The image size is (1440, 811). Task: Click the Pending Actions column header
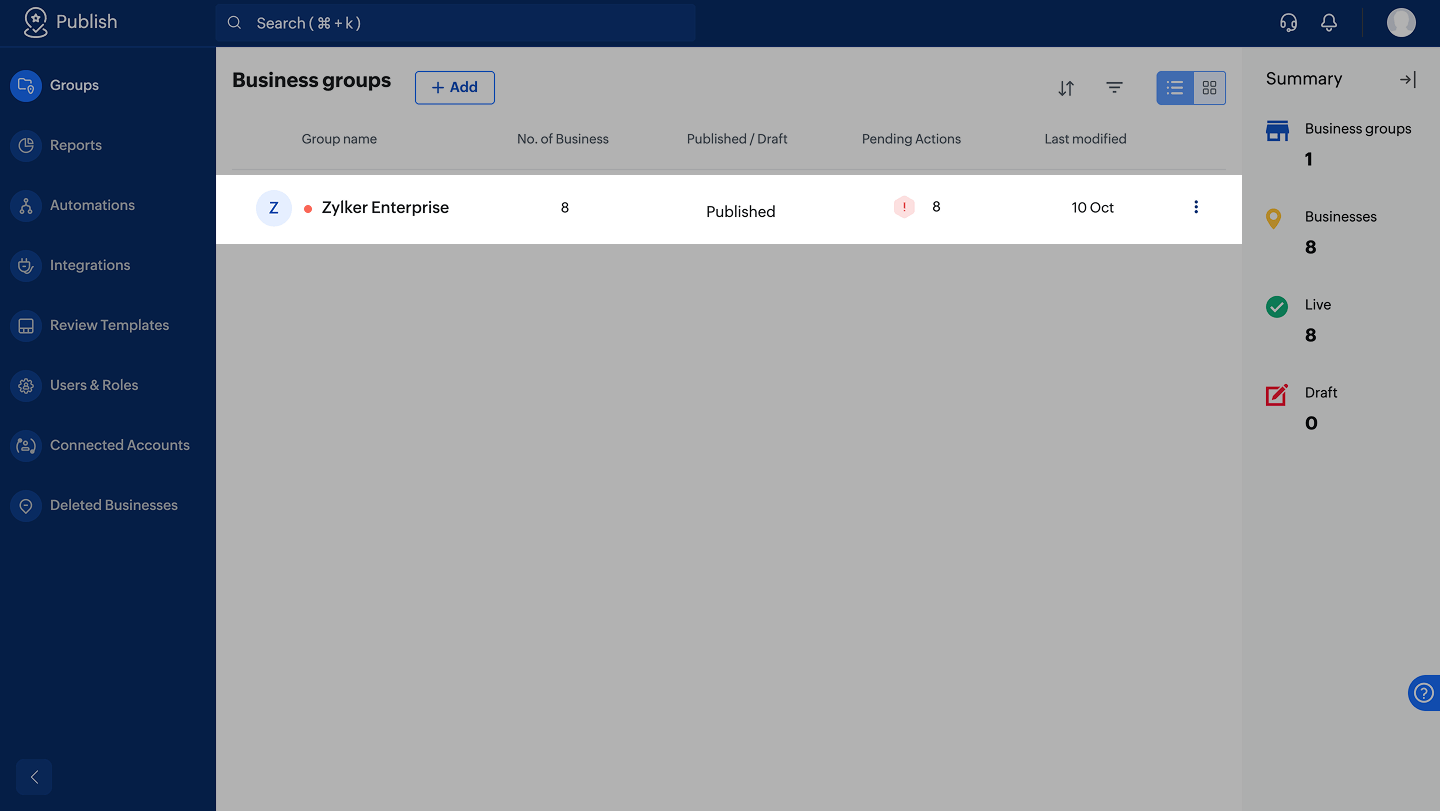(x=911, y=139)
